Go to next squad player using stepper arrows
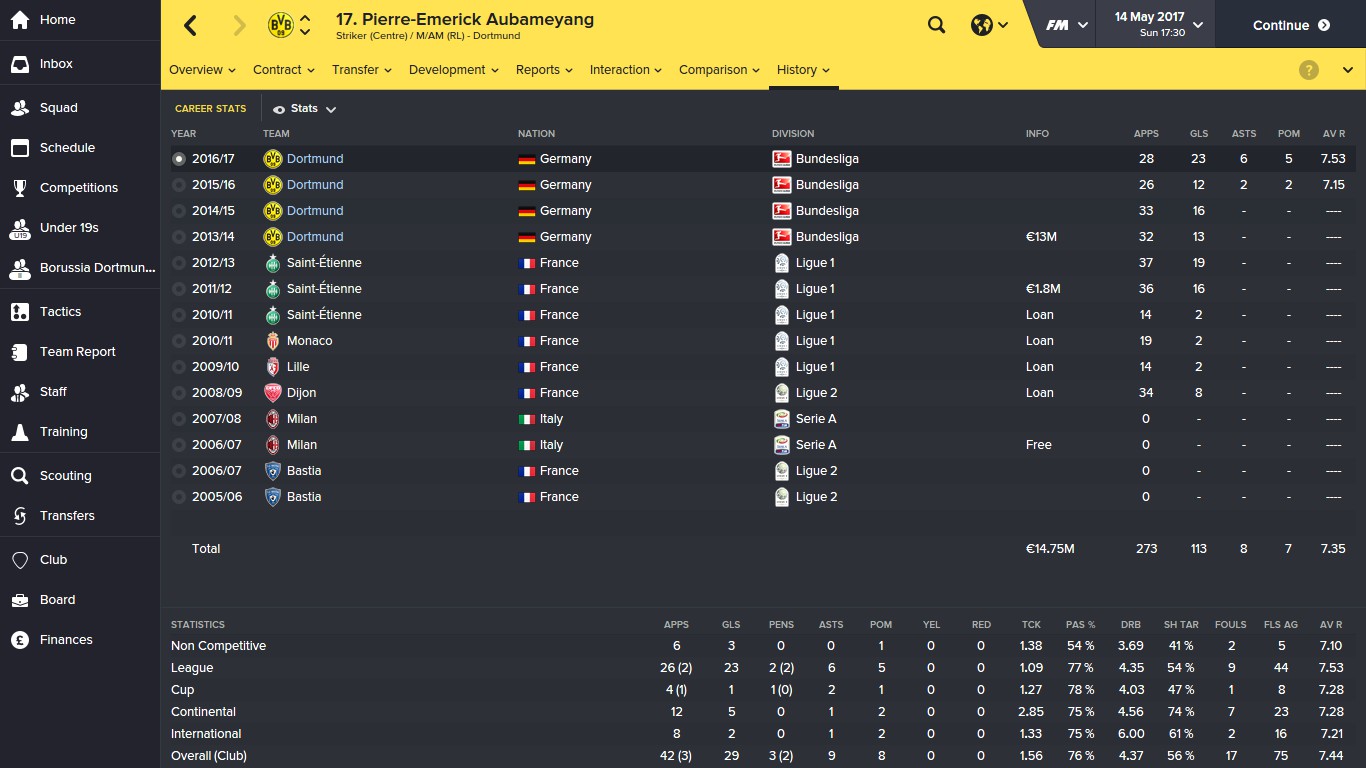This screenshot has height=768, width=1366. tap(305, 33)
